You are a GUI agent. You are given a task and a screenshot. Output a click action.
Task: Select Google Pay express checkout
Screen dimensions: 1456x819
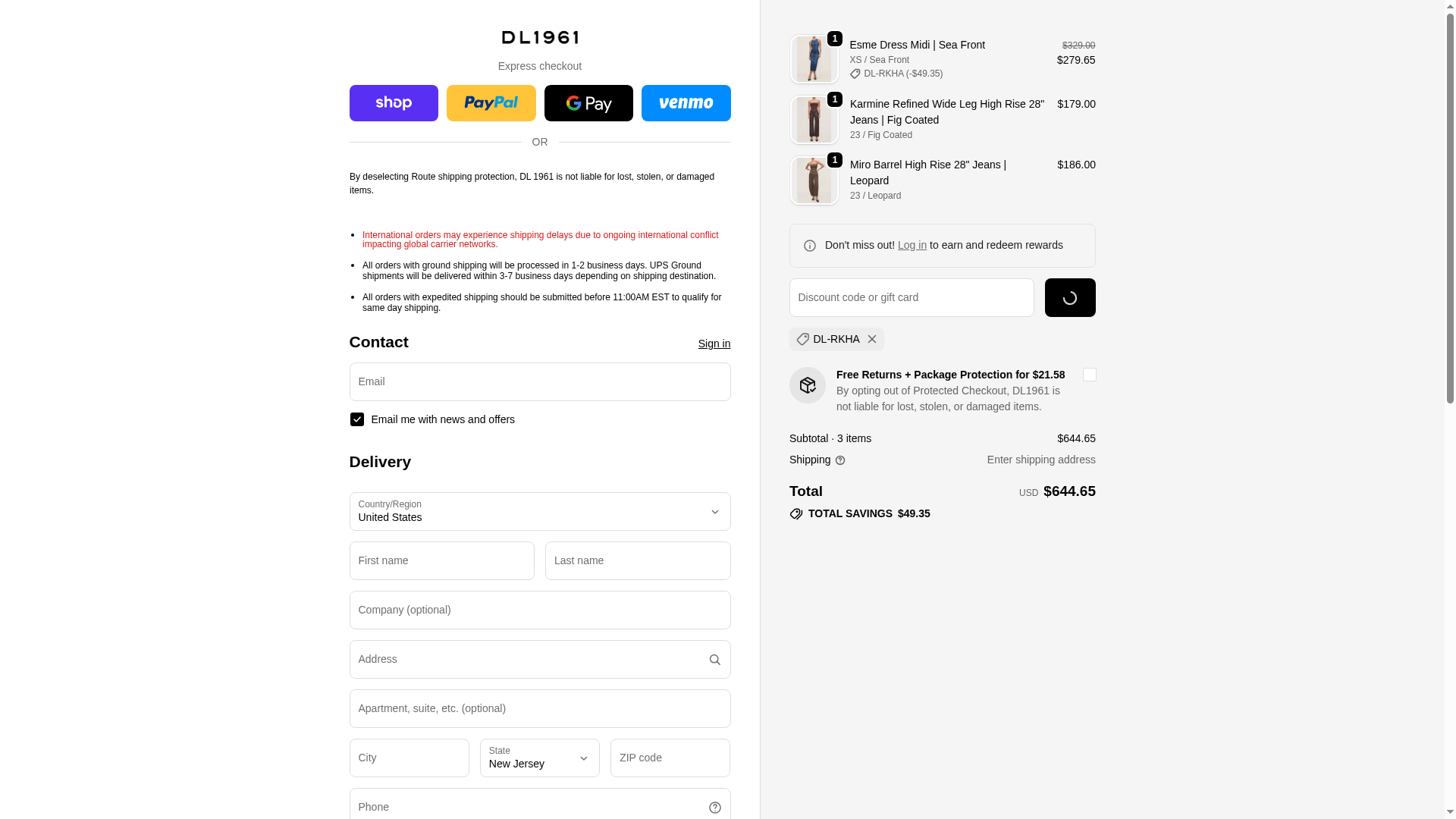click(x=588, y=103)
